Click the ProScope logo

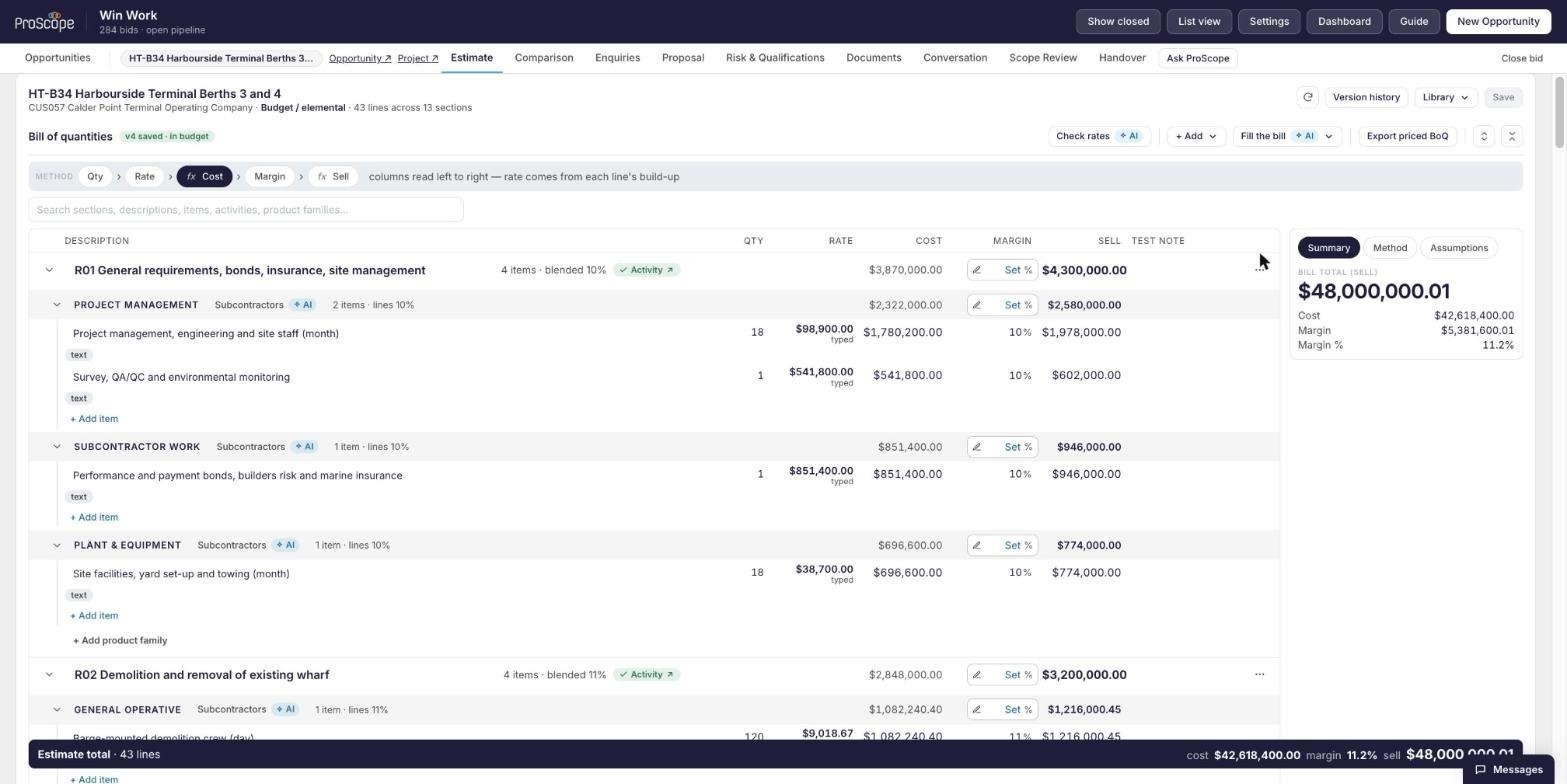pos(44,21)
